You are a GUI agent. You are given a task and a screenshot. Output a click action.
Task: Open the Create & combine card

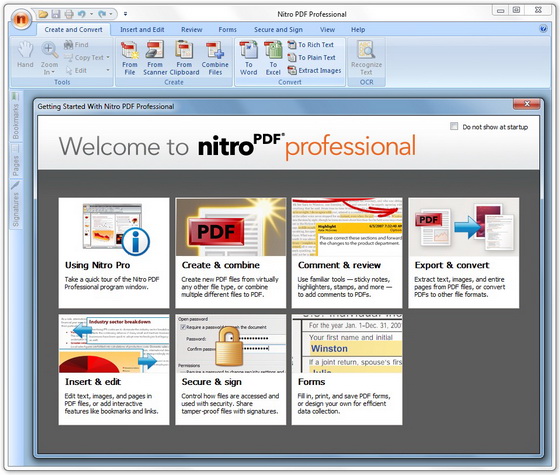(x=231, y=253)
